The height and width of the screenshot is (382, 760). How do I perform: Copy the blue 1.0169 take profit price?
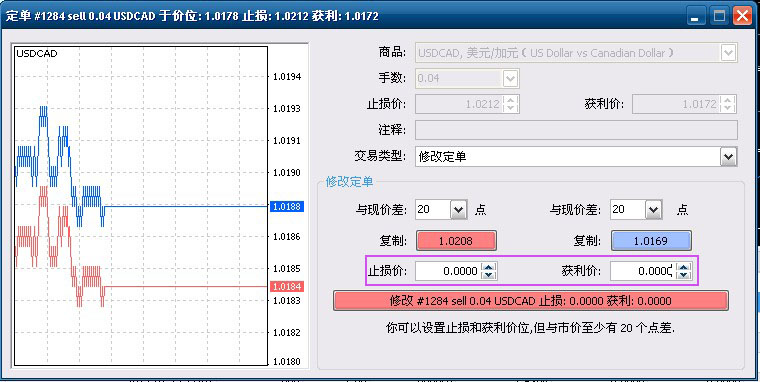click(650, 241)
